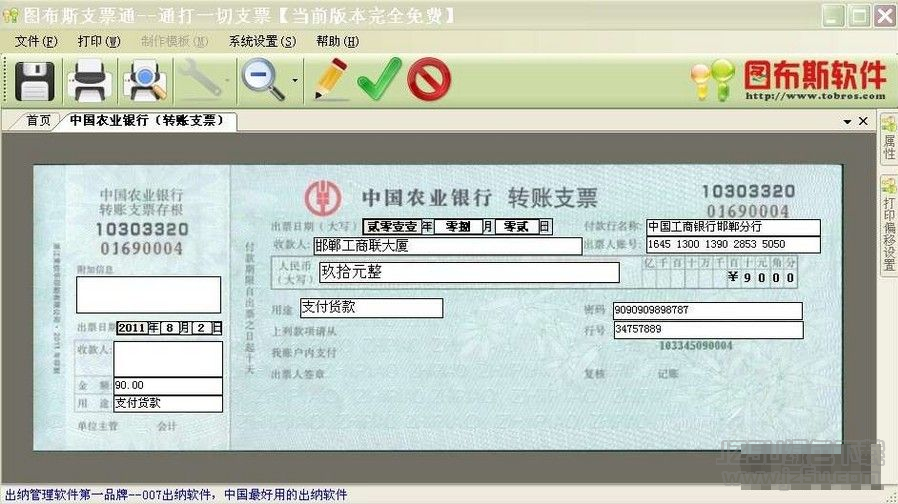Click the green checkmark confirm icon
The width and height of the screenshot is (898, 504).
pyautogui.click(x=379, y=79)
